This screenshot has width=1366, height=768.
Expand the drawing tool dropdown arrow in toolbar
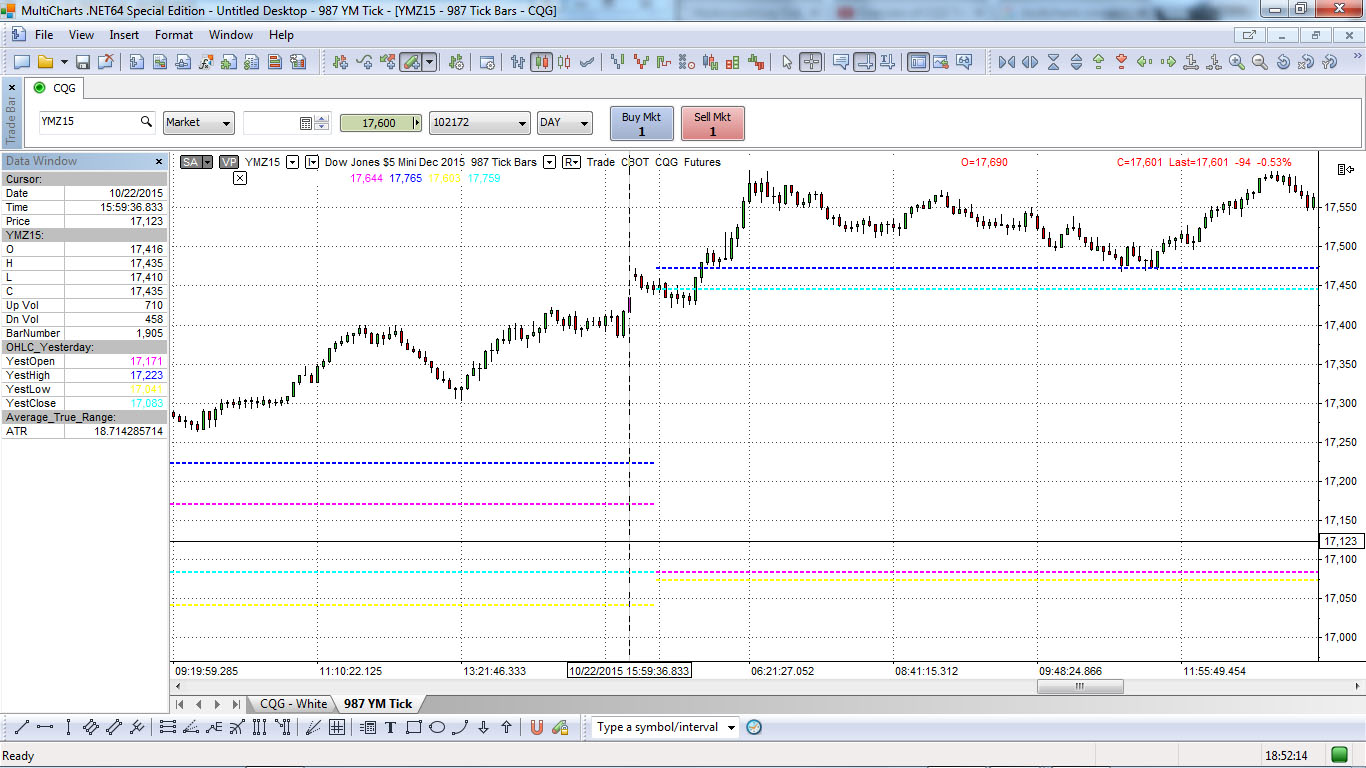430,62
